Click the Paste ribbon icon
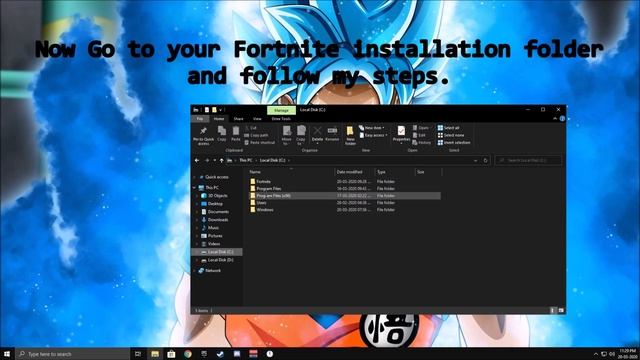 click(x=236, y=134)
